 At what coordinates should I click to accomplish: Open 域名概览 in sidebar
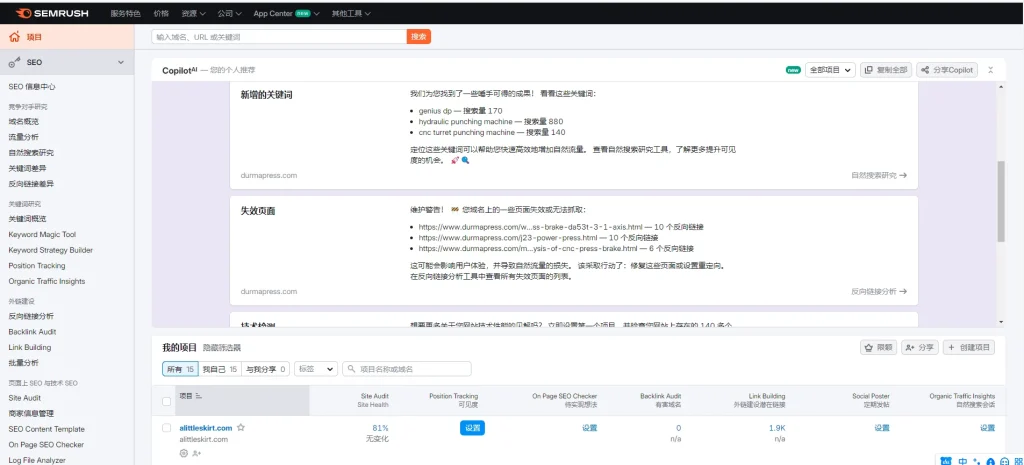[x=24, y=121]
